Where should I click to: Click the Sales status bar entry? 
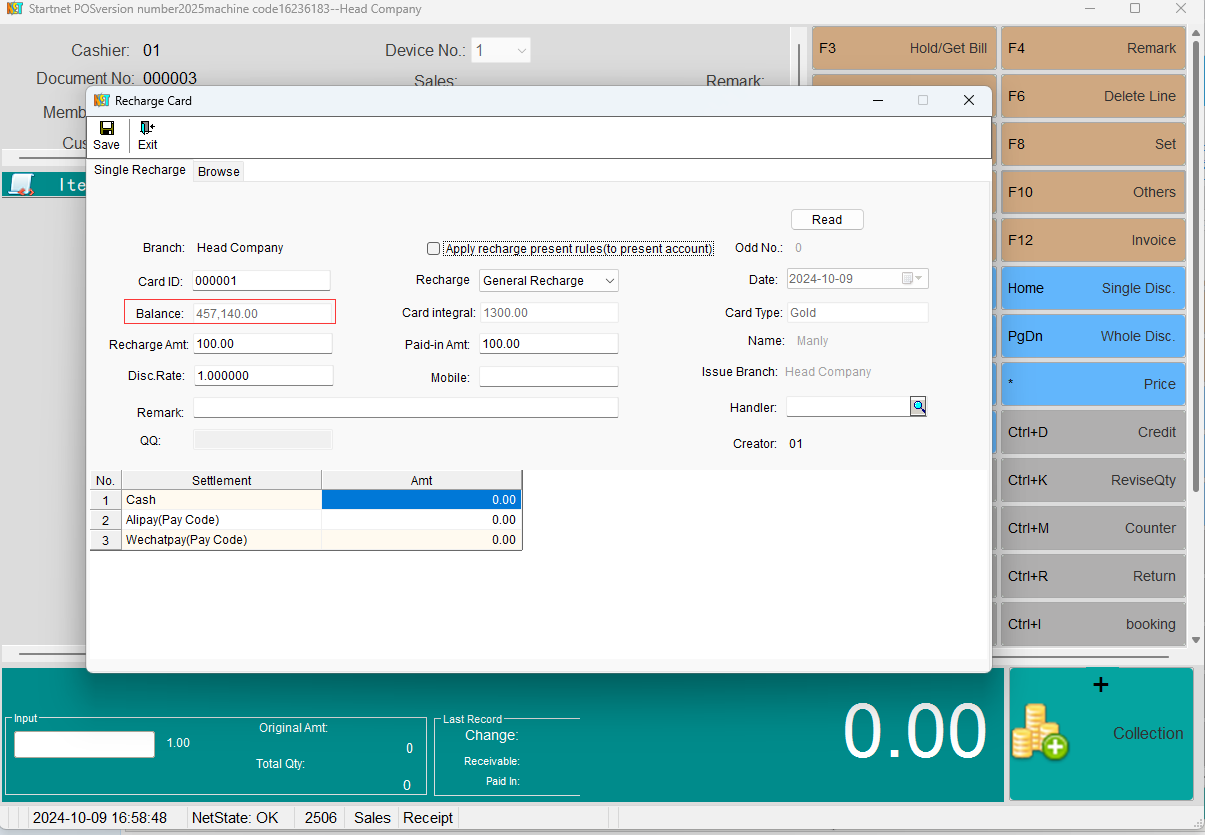pos(372,818)
